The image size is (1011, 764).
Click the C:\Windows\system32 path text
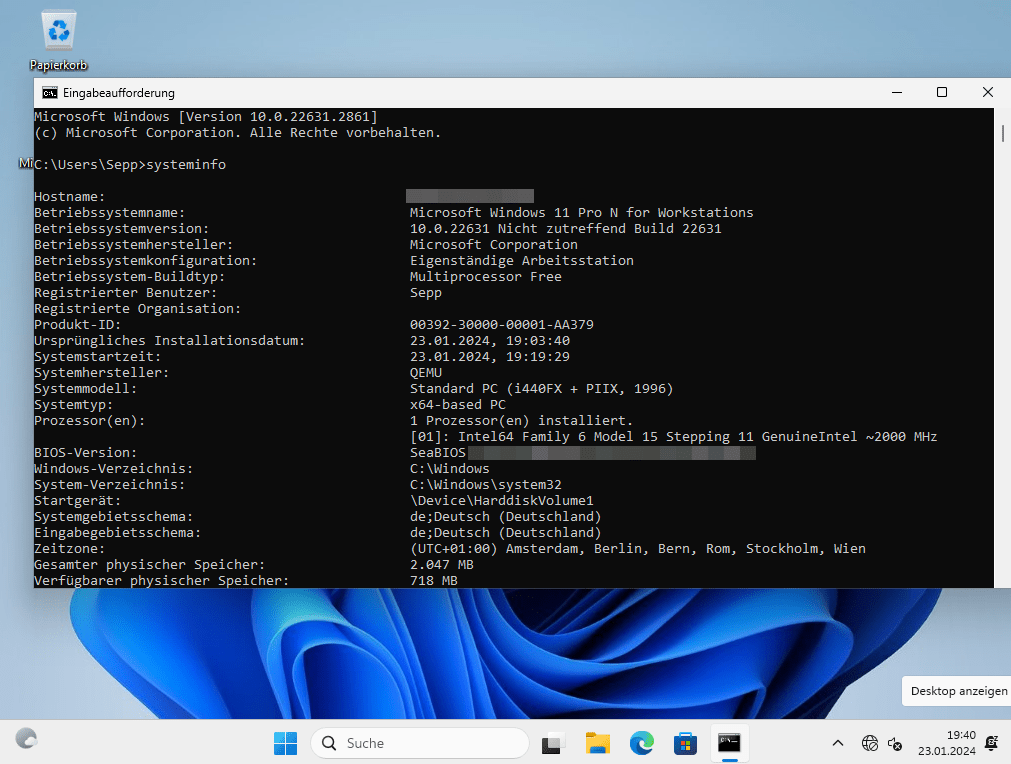[x=486, y=485]
